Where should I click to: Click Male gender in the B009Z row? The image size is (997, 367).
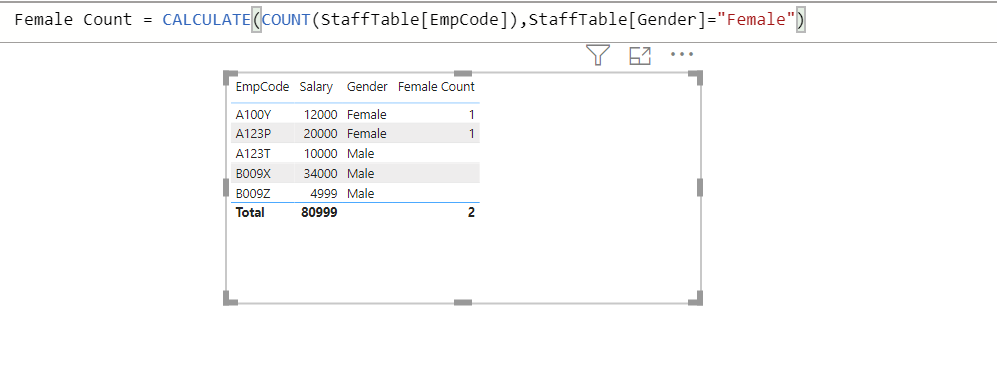point(361,193)
